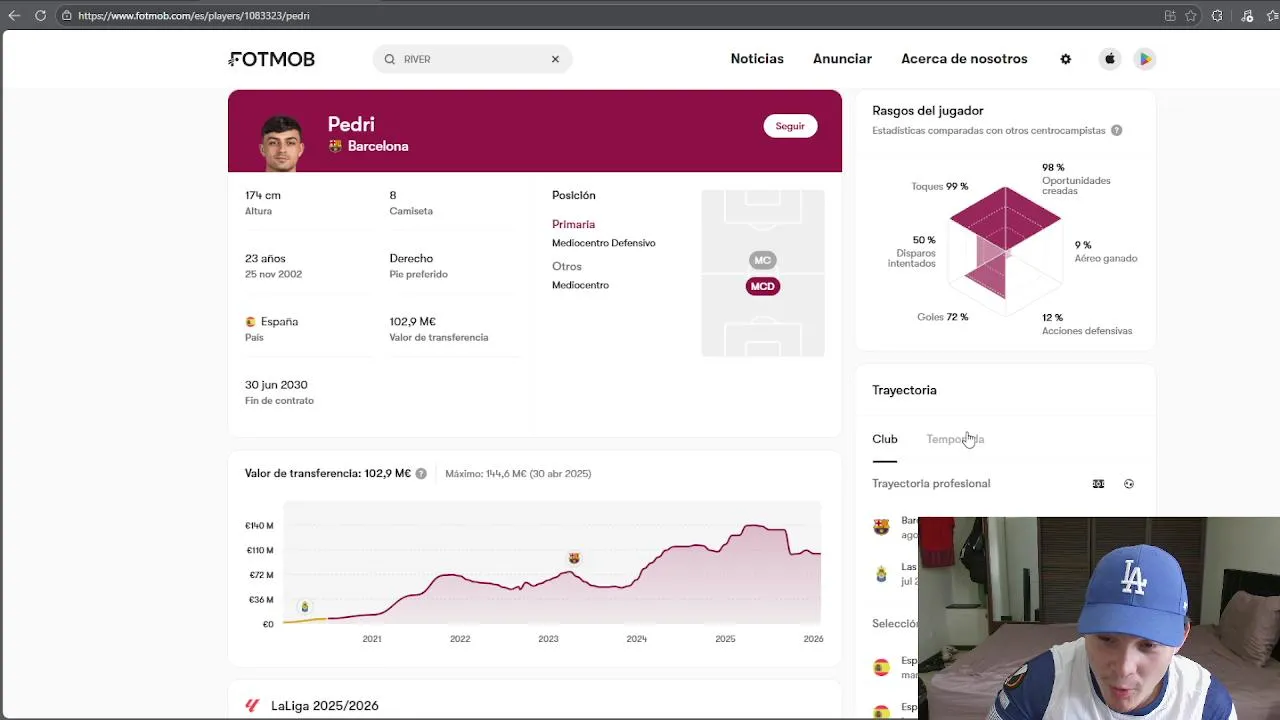Click the Apple App Store icon

pos(1110,59)
